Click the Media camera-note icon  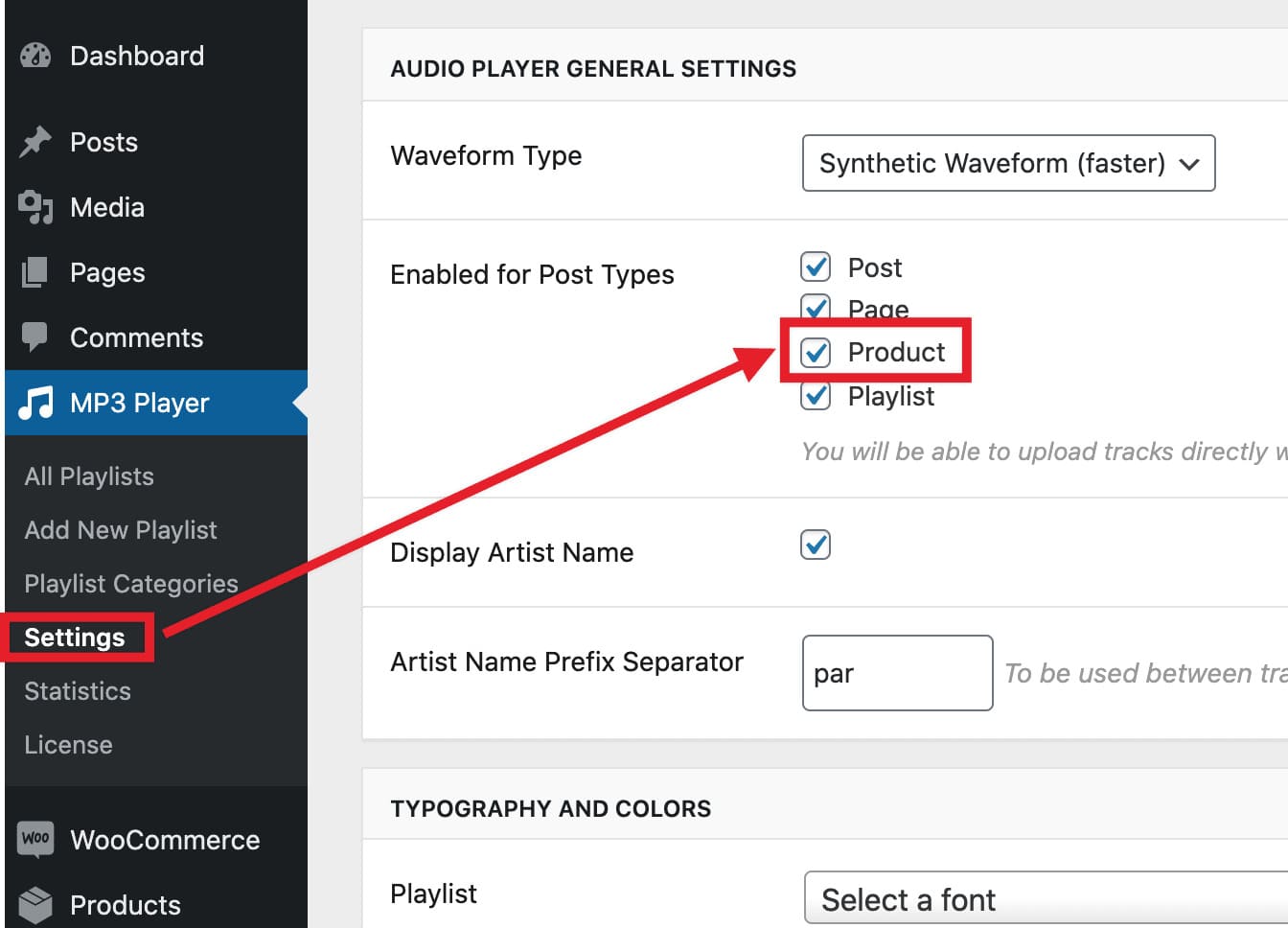pyautogui.click(x=35, y=207)
